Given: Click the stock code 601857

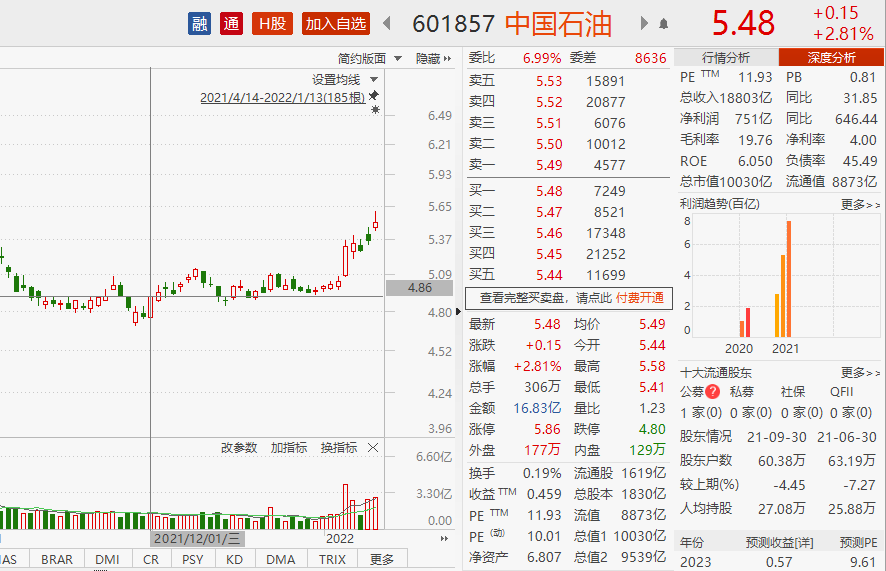Looking at the screenshot, I should [x=454, y=24].
